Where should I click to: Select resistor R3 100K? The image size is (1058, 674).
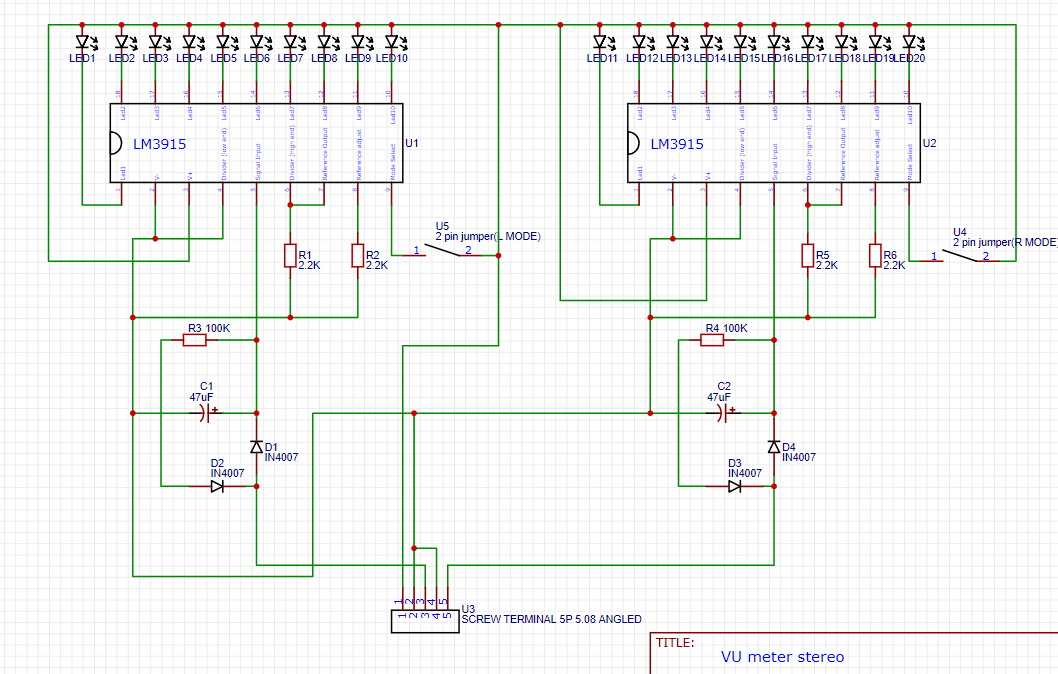coord(193,340)
